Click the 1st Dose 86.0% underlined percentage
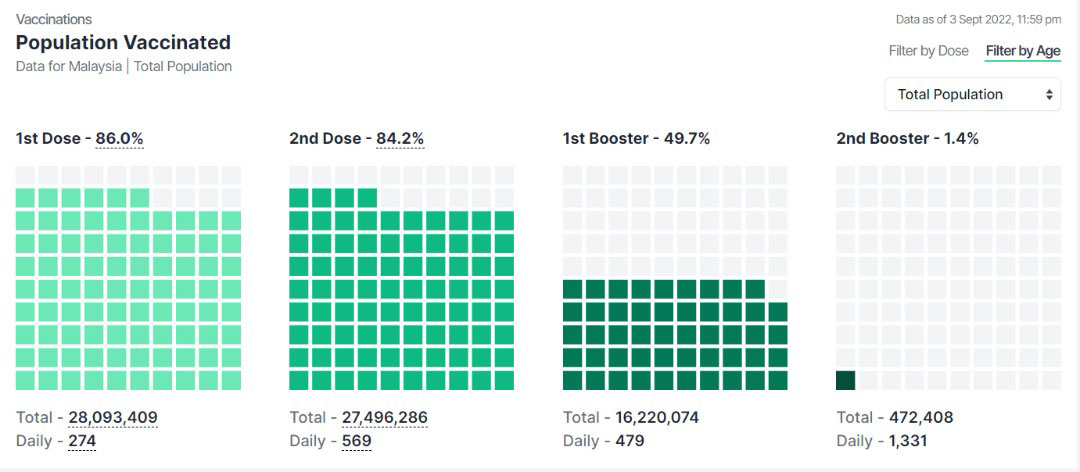Screen dimensions: 1080x472 coord(120,138)
